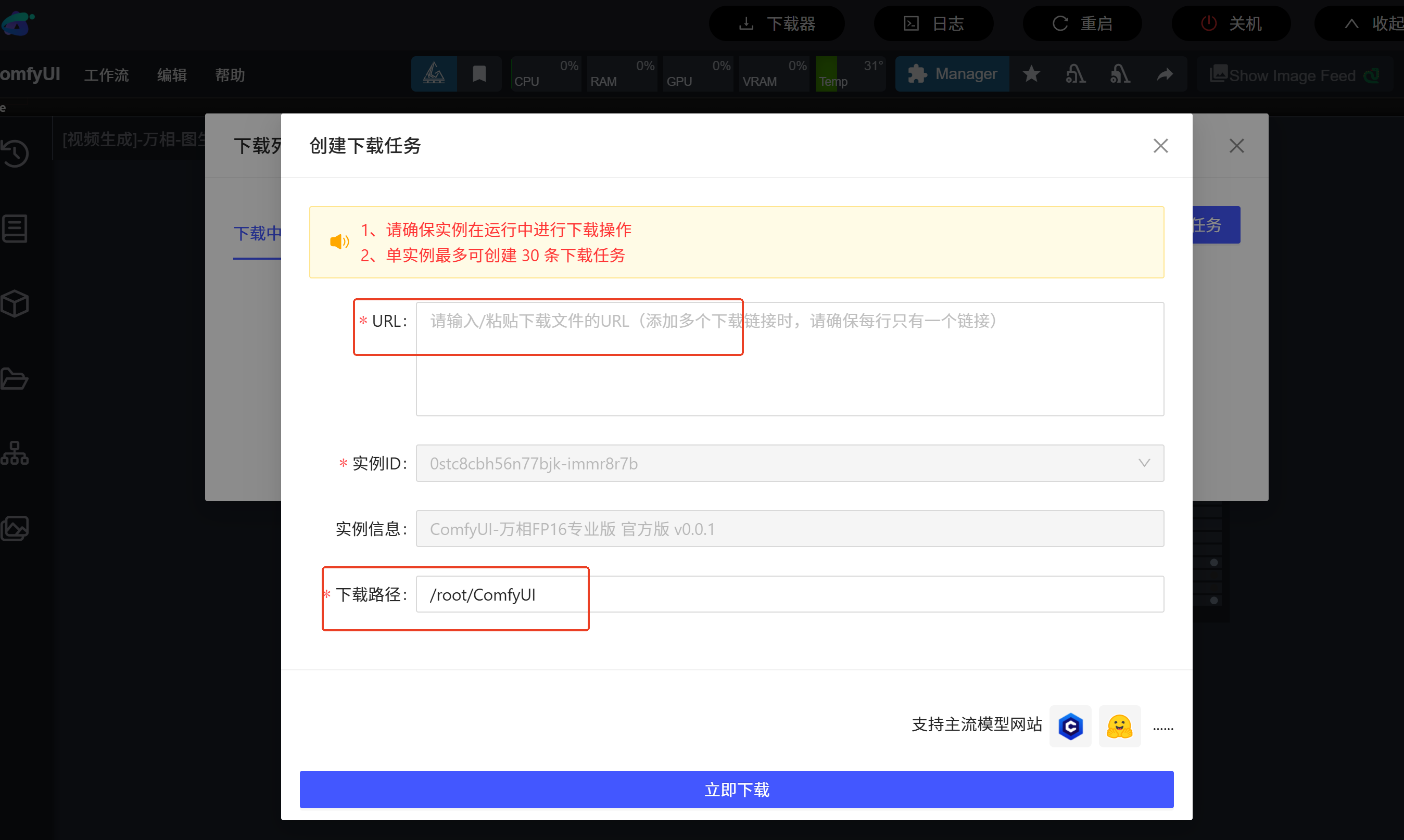The image size is (1404, 840).
Task: Open the workflows folder sidebar icon
Action: (15, 379)
